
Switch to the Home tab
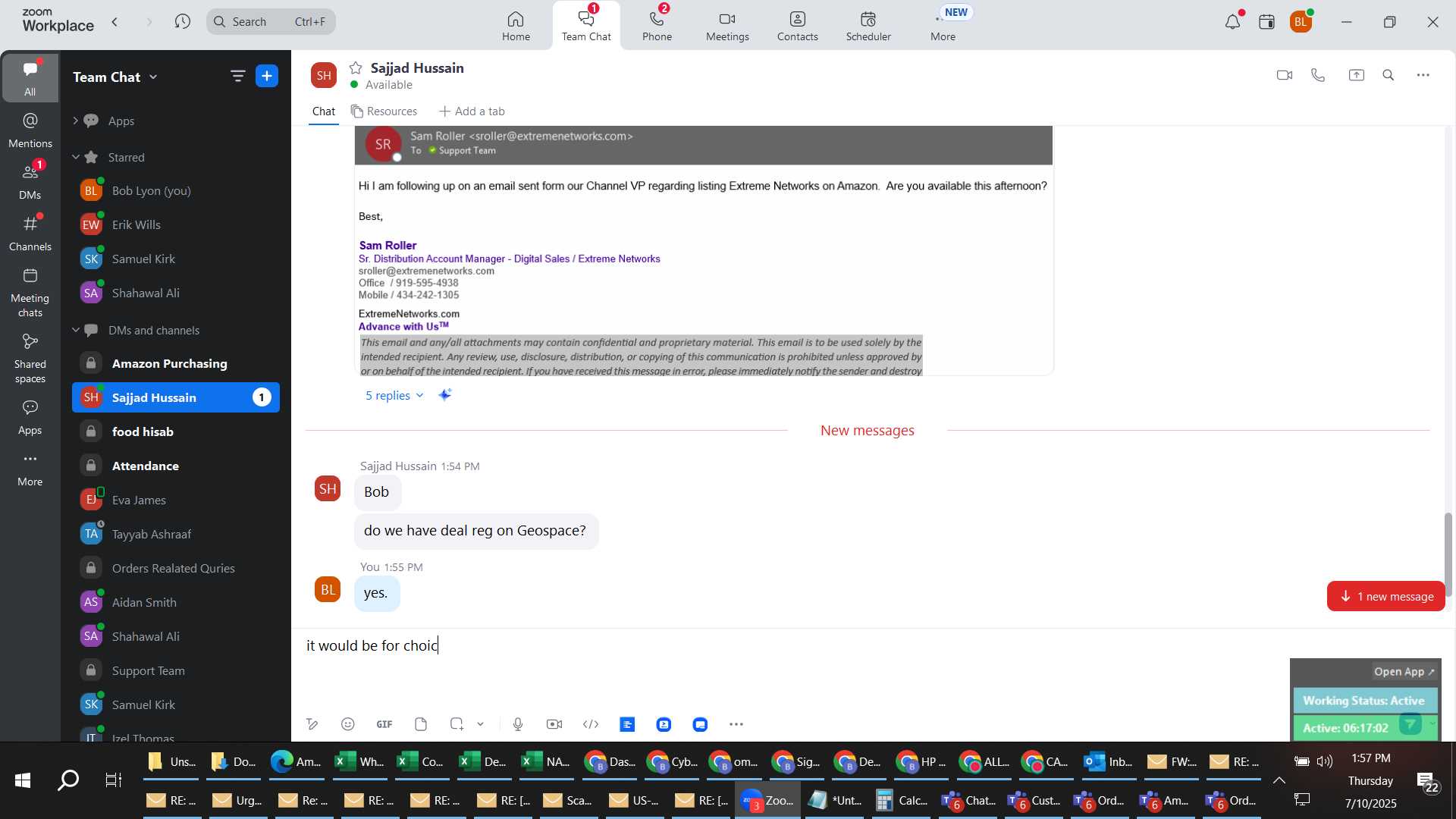[516, 26]
